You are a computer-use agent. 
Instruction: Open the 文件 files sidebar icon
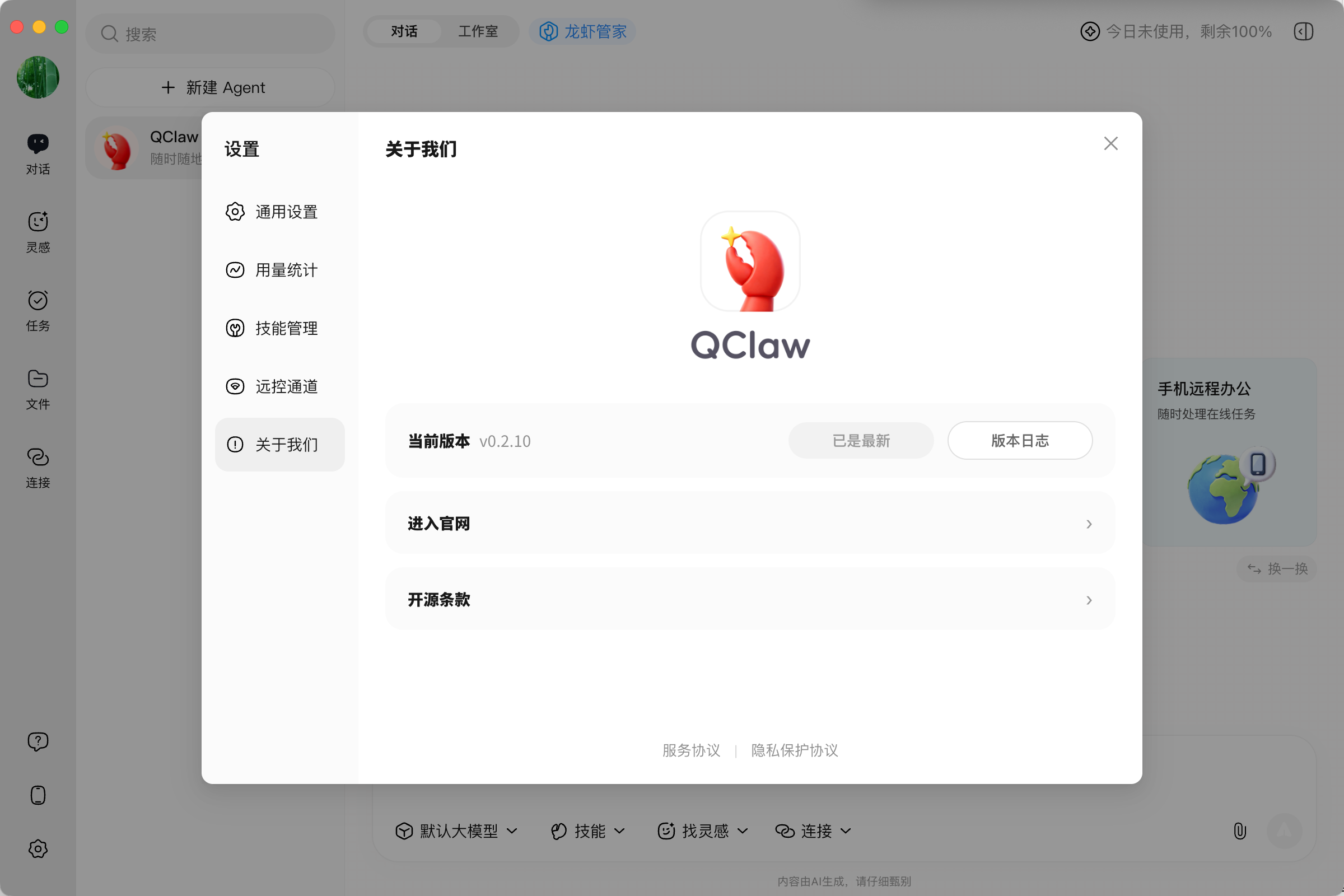click(x=38, y=389)
